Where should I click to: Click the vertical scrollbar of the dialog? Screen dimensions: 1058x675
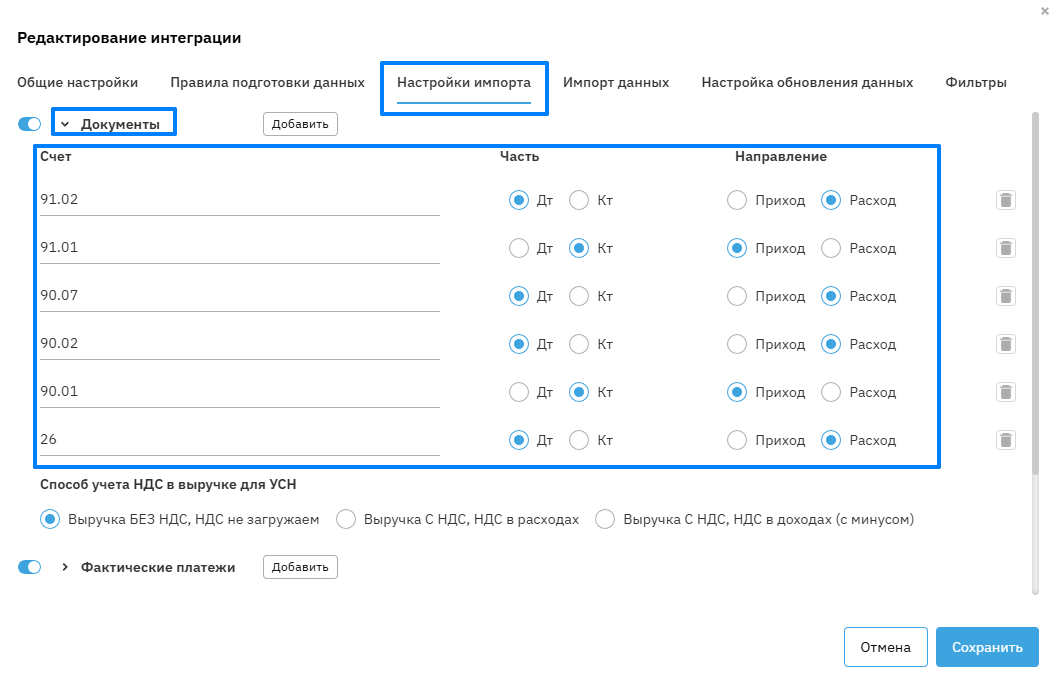[x=1035, y=300]
